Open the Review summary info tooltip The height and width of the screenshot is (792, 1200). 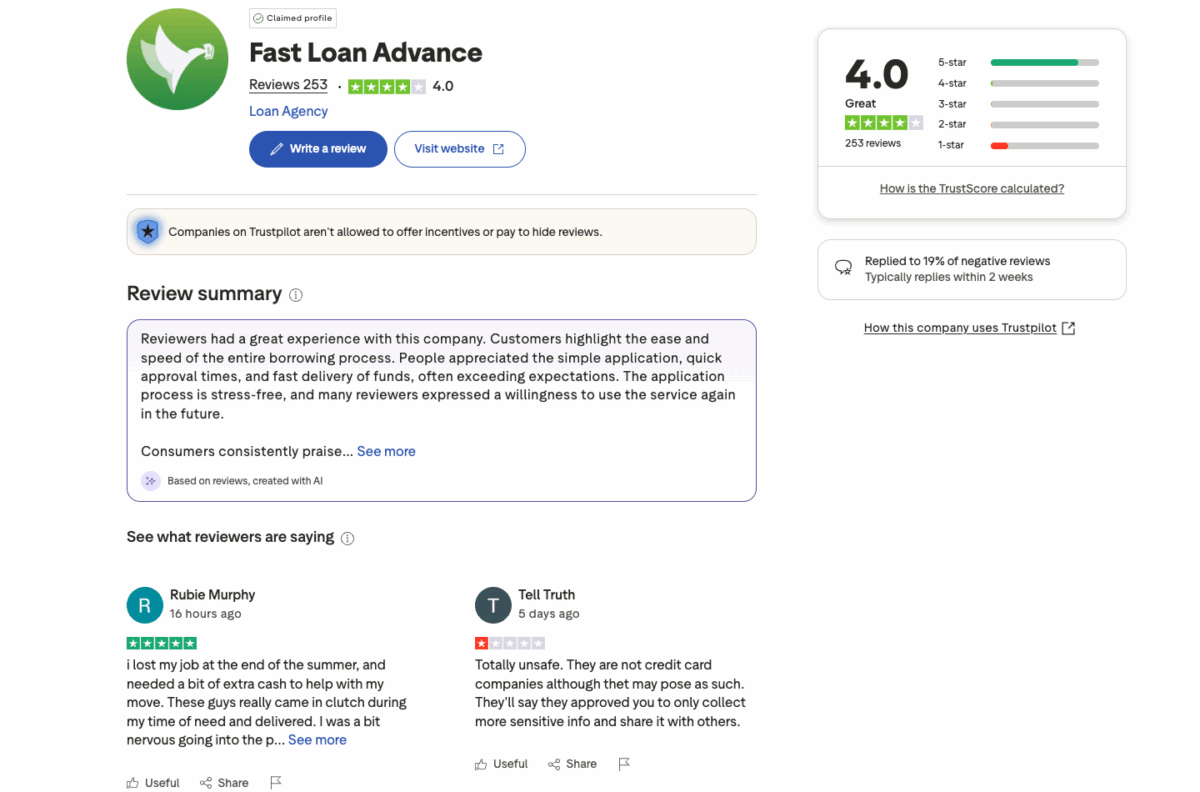point(295,294)
